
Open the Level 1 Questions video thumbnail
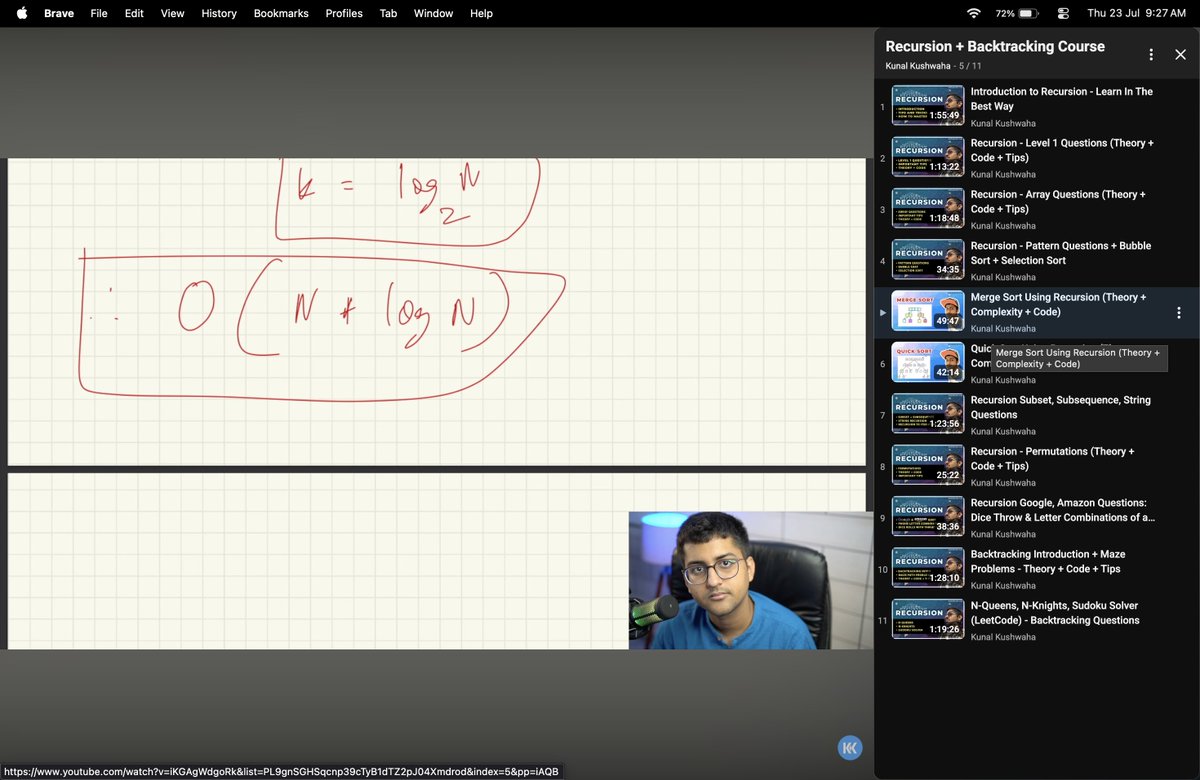pos(928,158)
